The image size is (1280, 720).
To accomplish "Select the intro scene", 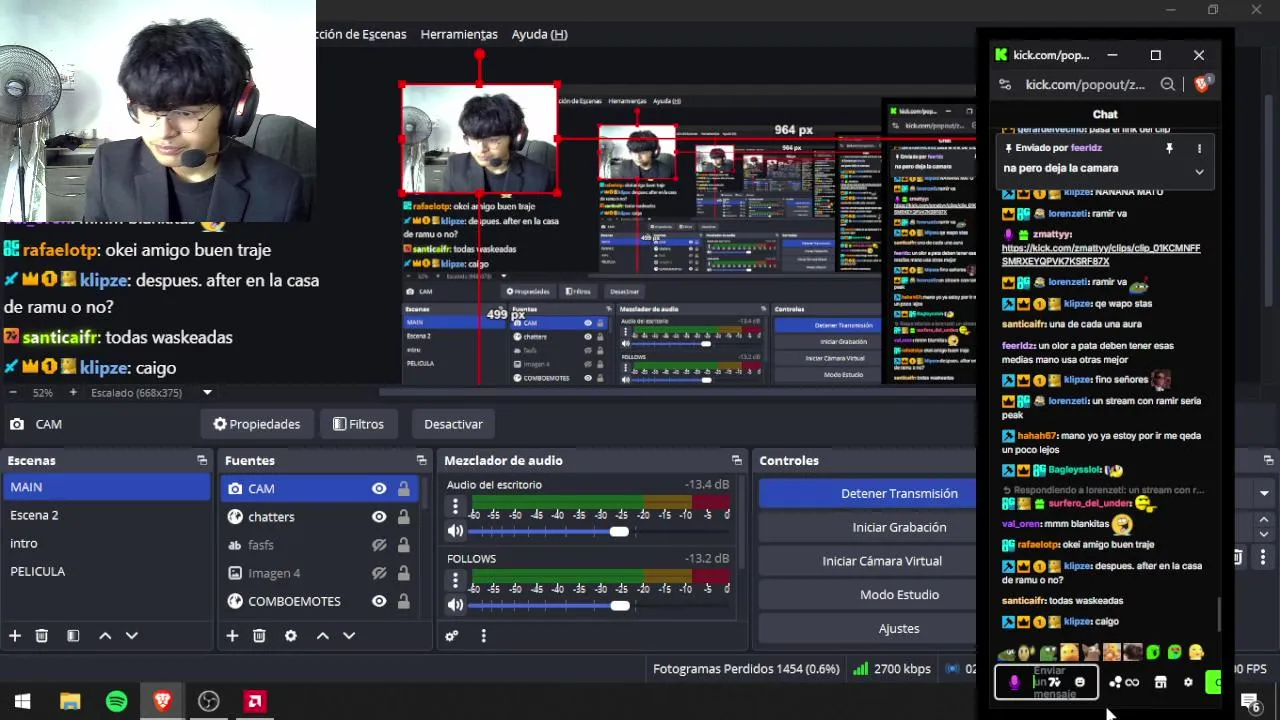I will coord(105,543).
